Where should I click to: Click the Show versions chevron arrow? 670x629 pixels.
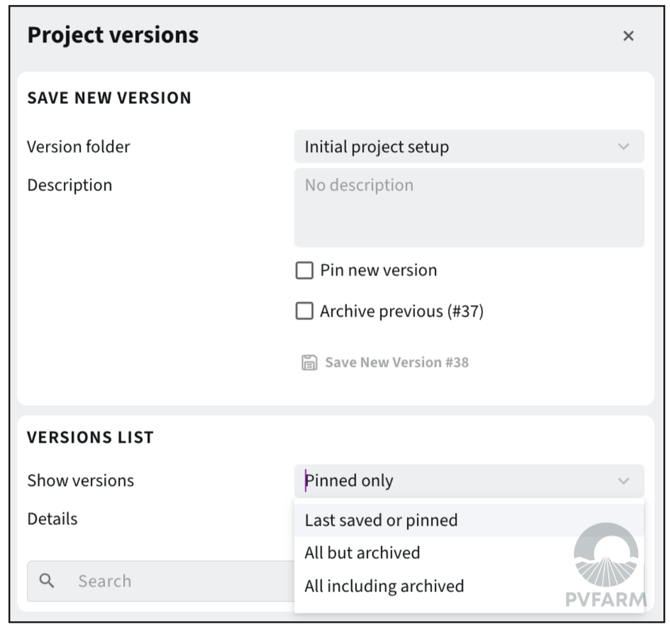(624, 481)
